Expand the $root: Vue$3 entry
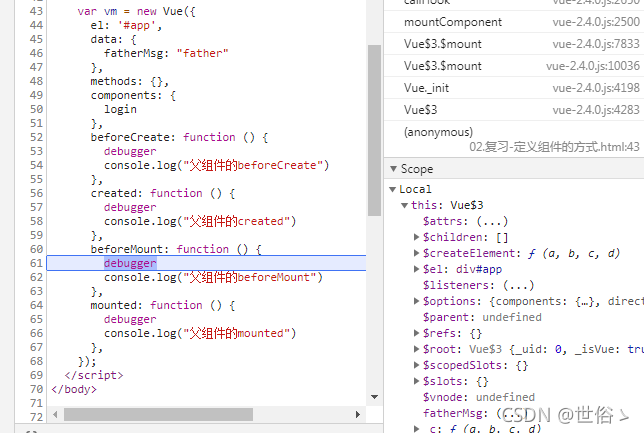644x433 pixels. (416, 349)
